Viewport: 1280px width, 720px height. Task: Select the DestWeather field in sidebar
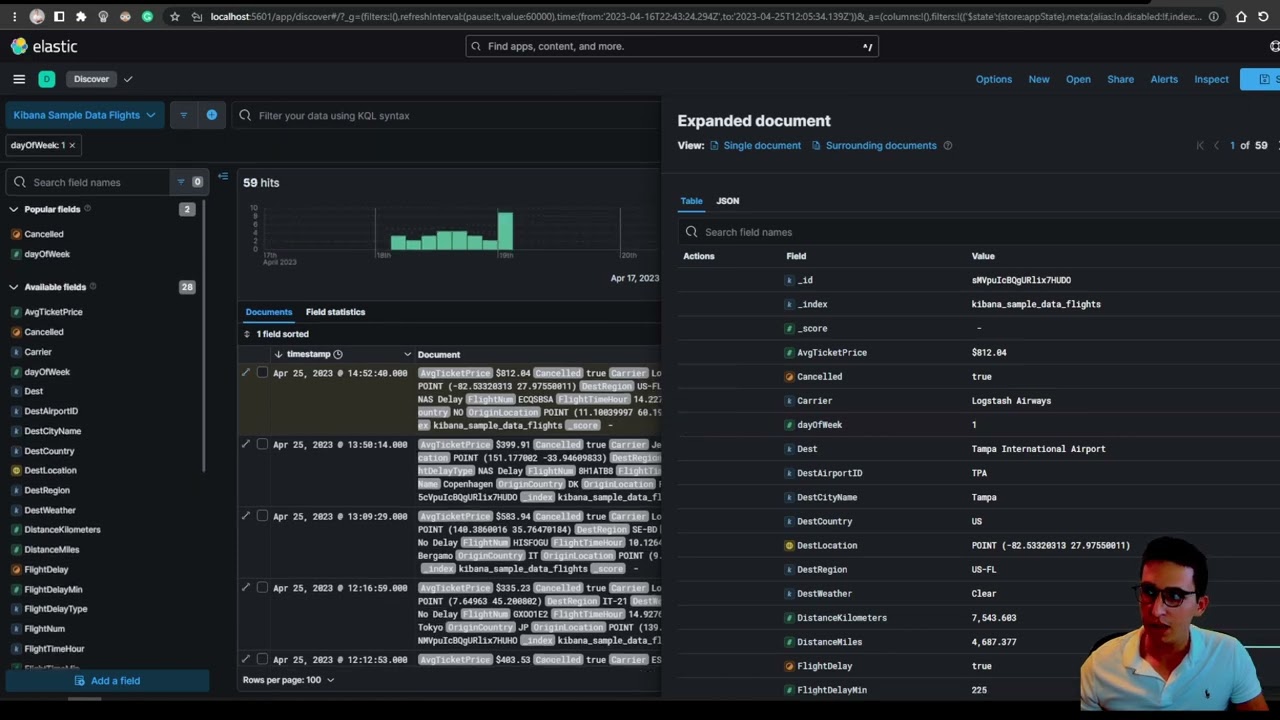click(50, 510)
